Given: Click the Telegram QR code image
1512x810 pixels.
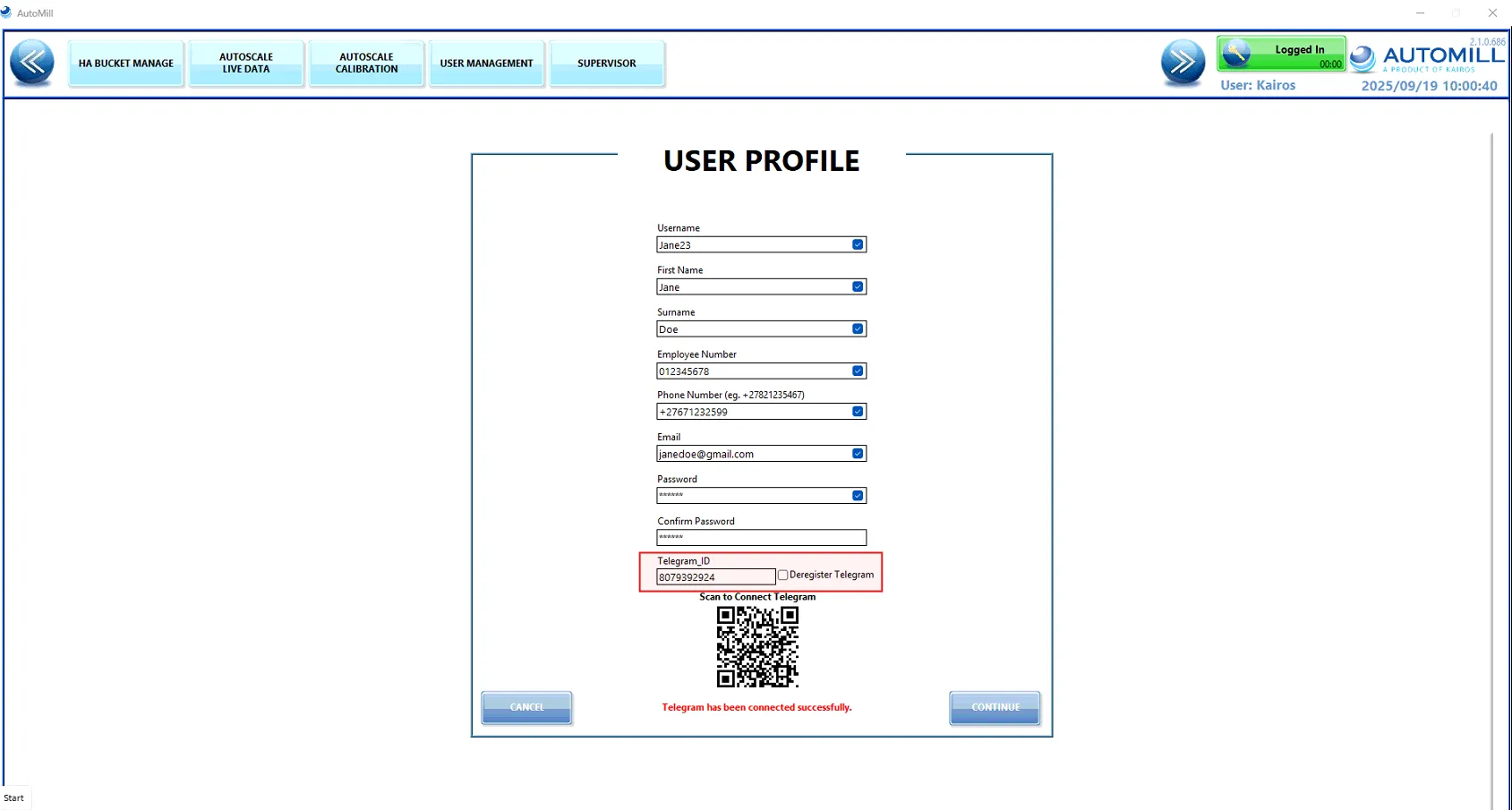Looking at the screenshot, I should [757, 646].
